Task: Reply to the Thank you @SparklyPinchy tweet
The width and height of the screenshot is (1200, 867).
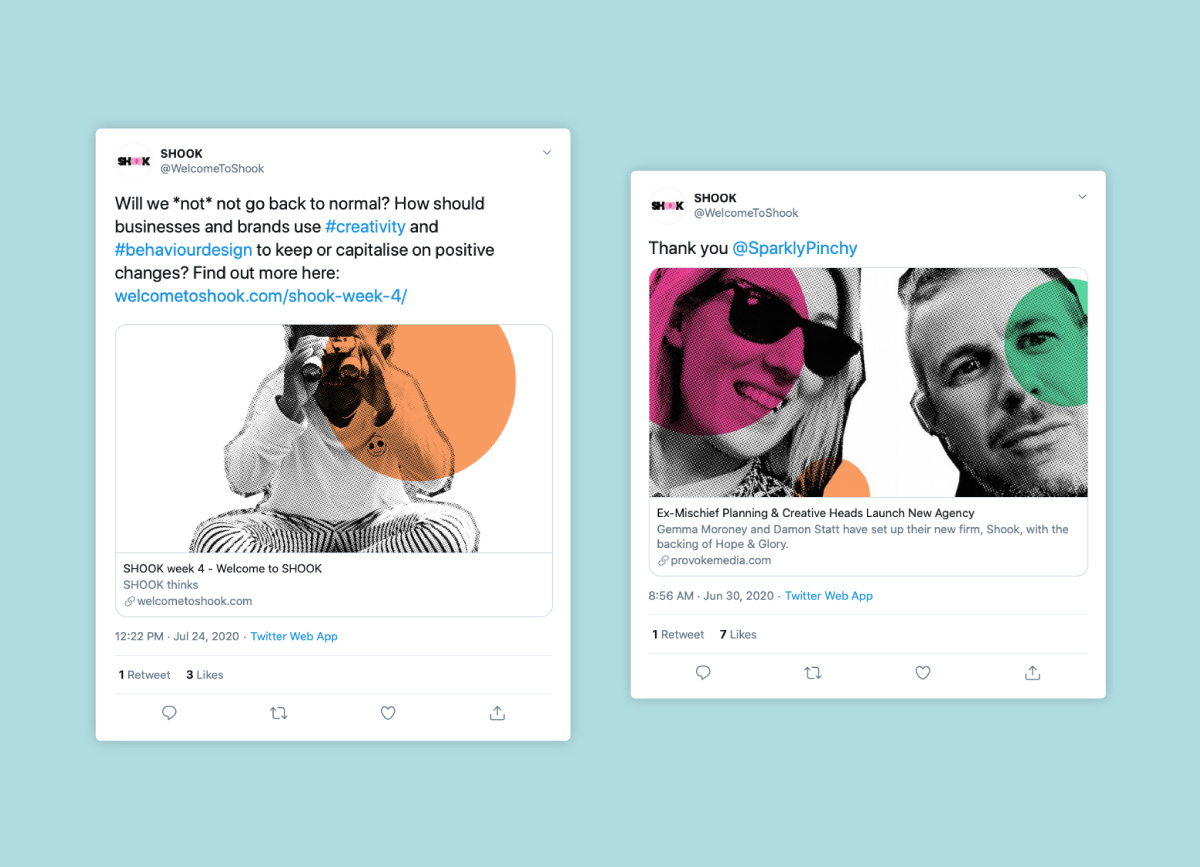Action: click(x=703, y=673)
